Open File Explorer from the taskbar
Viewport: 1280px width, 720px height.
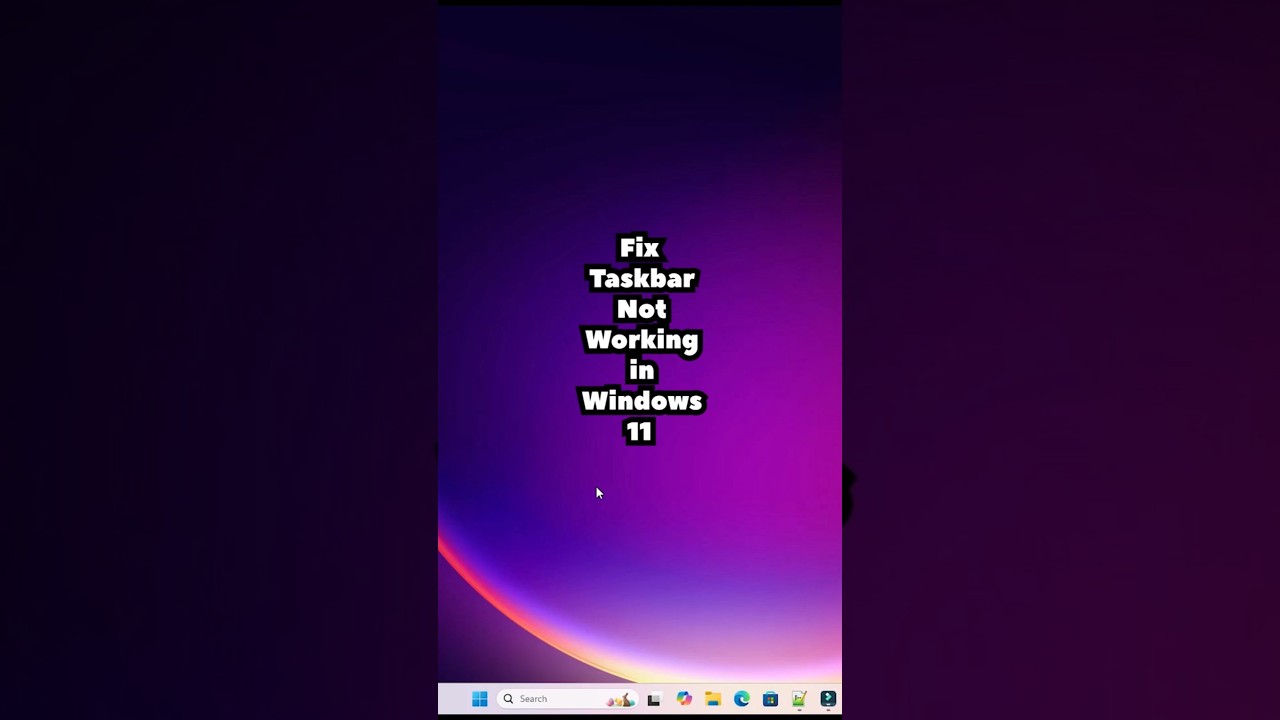coord(713,699)
